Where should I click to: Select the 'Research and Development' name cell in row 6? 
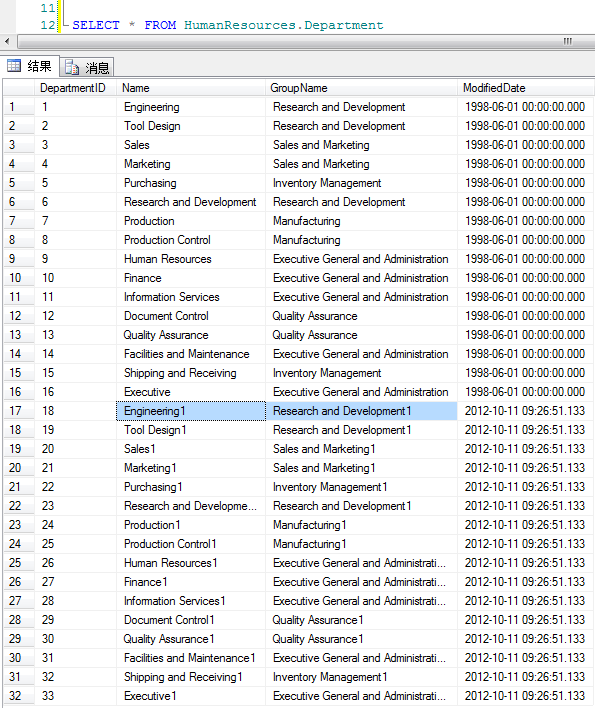coord(191,202)
